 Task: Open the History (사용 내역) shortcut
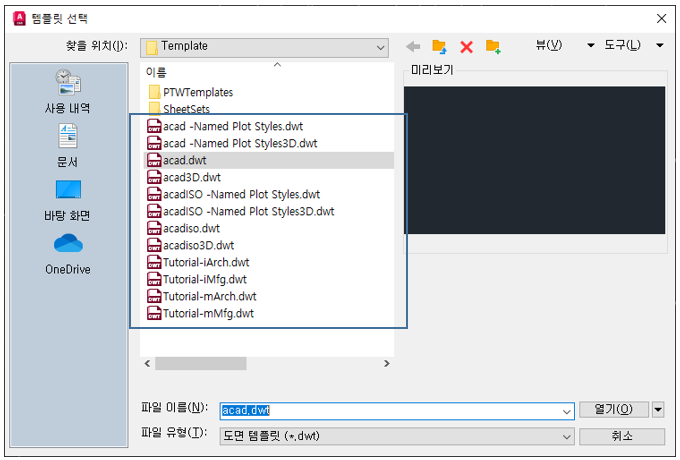(68, 91)
